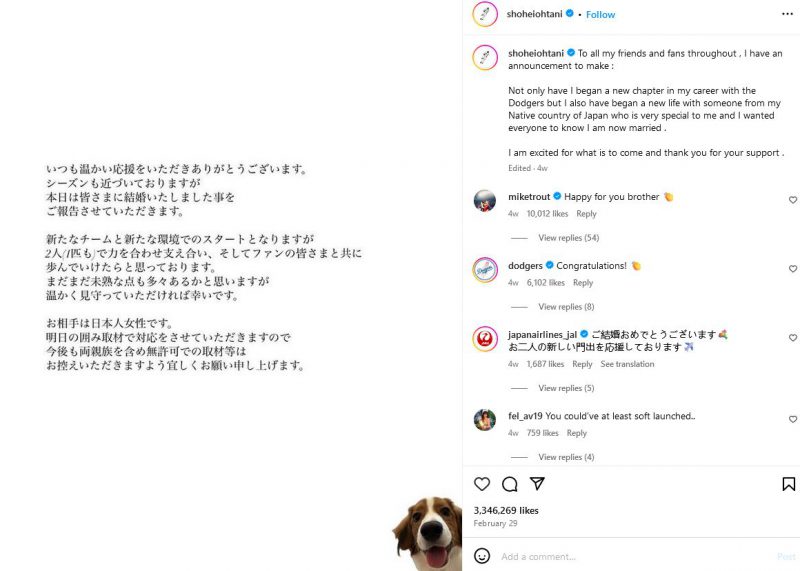
Task: Expand View replies (8) under dodgers
Action: 566,307
